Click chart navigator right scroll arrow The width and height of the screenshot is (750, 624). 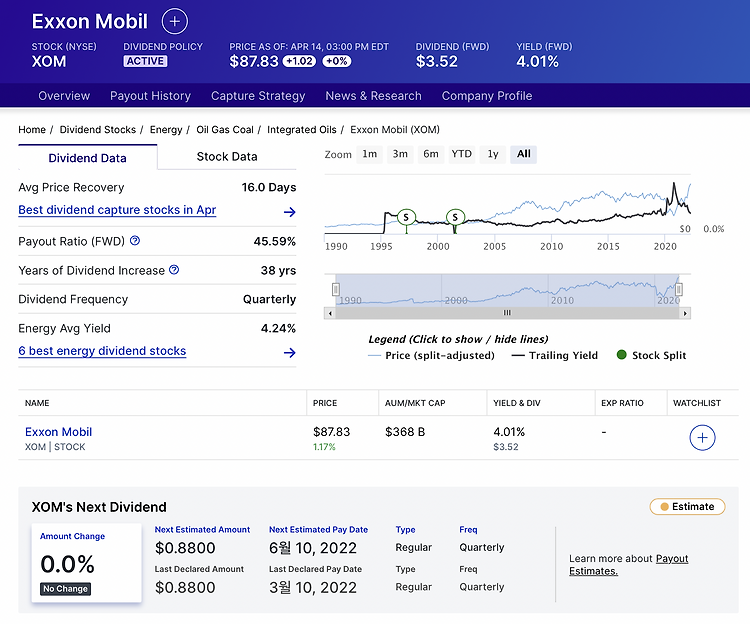[685, 313]
